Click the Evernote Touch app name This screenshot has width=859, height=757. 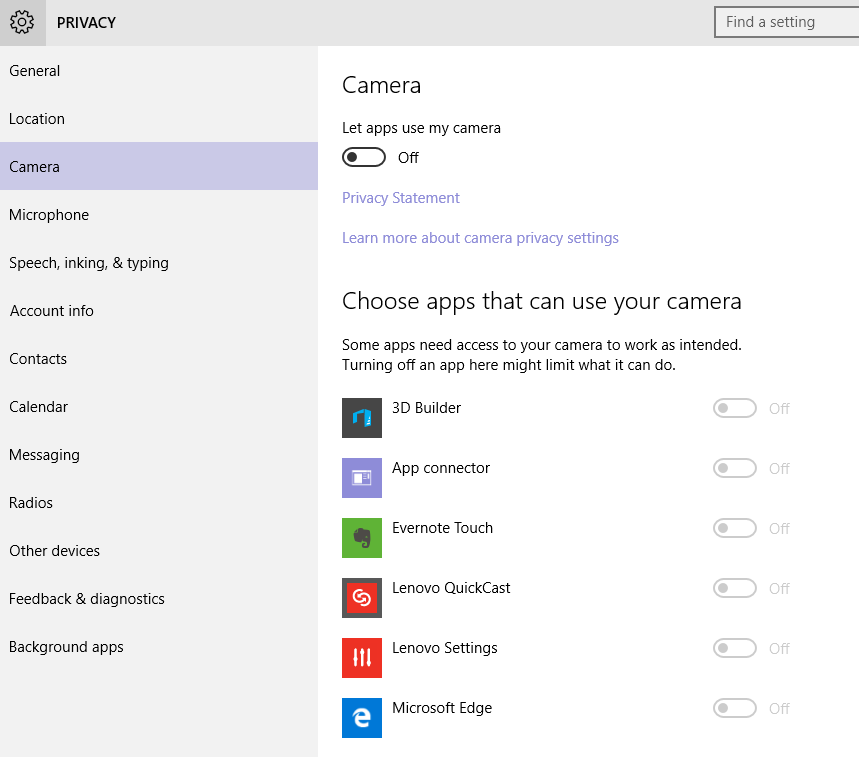pos(442,527)
